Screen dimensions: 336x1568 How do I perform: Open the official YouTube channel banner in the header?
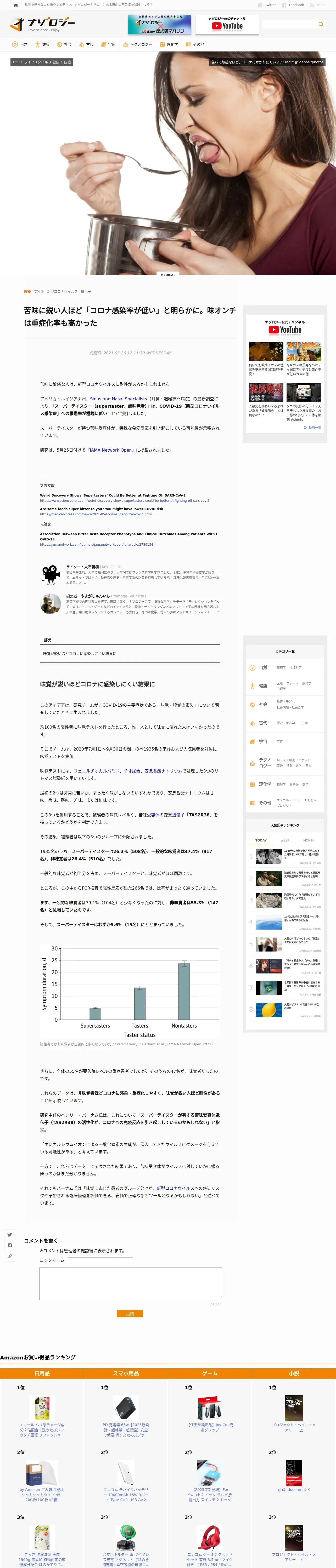227,24
